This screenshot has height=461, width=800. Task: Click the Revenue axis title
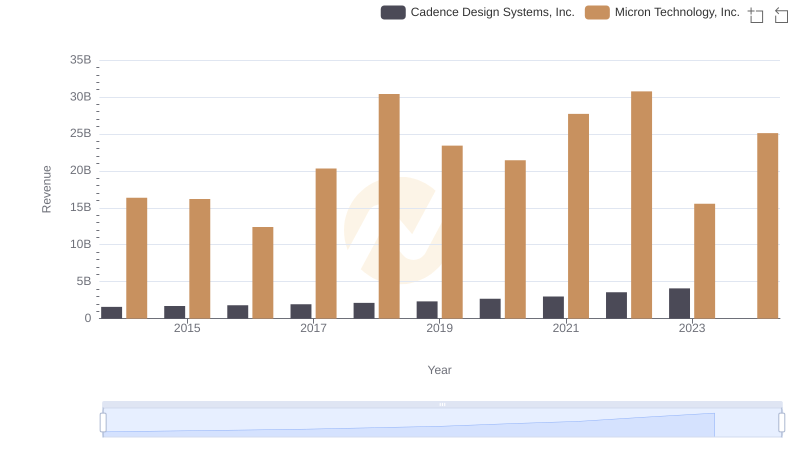(46, 189)
